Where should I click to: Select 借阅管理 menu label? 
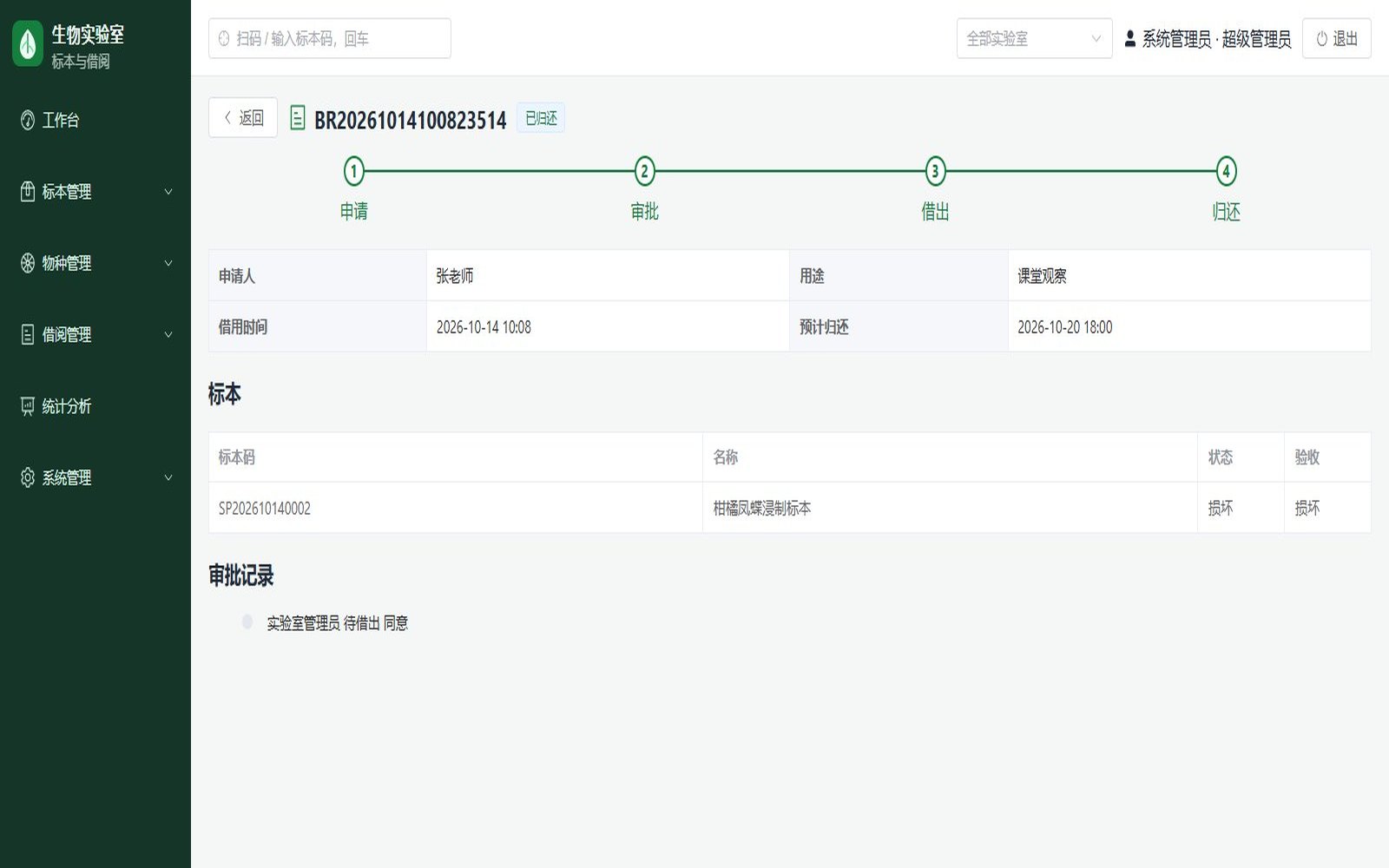[x=67, y=334]
